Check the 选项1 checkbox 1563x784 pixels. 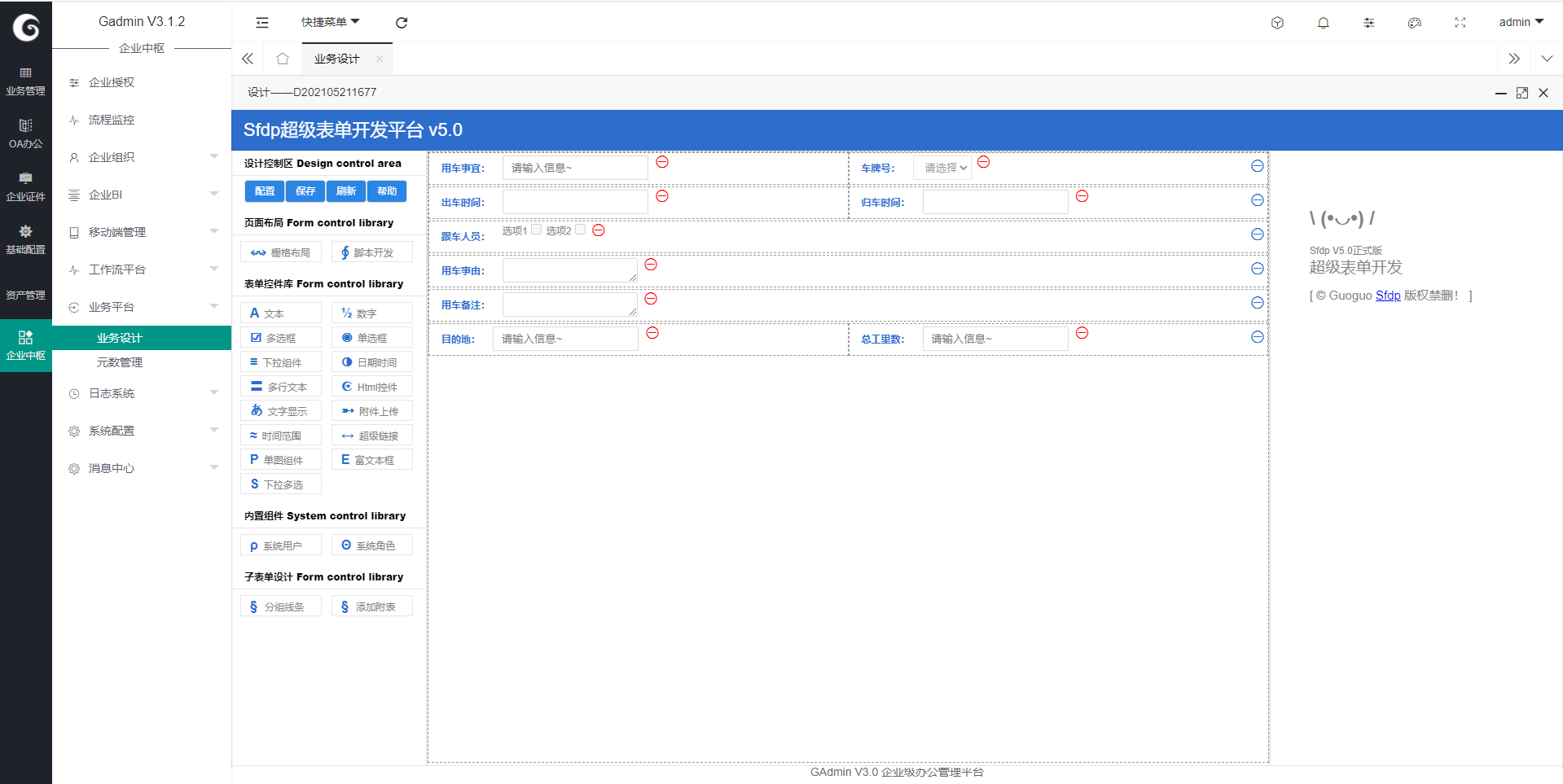(x=536, y=230)
